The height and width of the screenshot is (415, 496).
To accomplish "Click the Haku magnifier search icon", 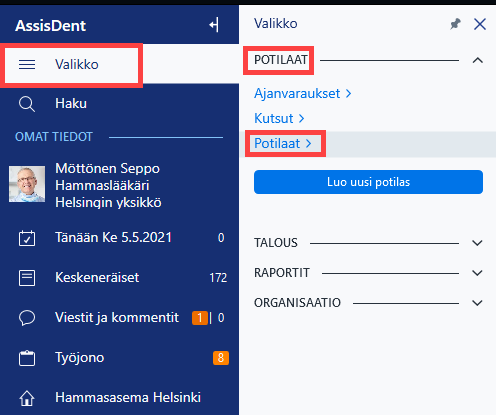I will [27, 104].
